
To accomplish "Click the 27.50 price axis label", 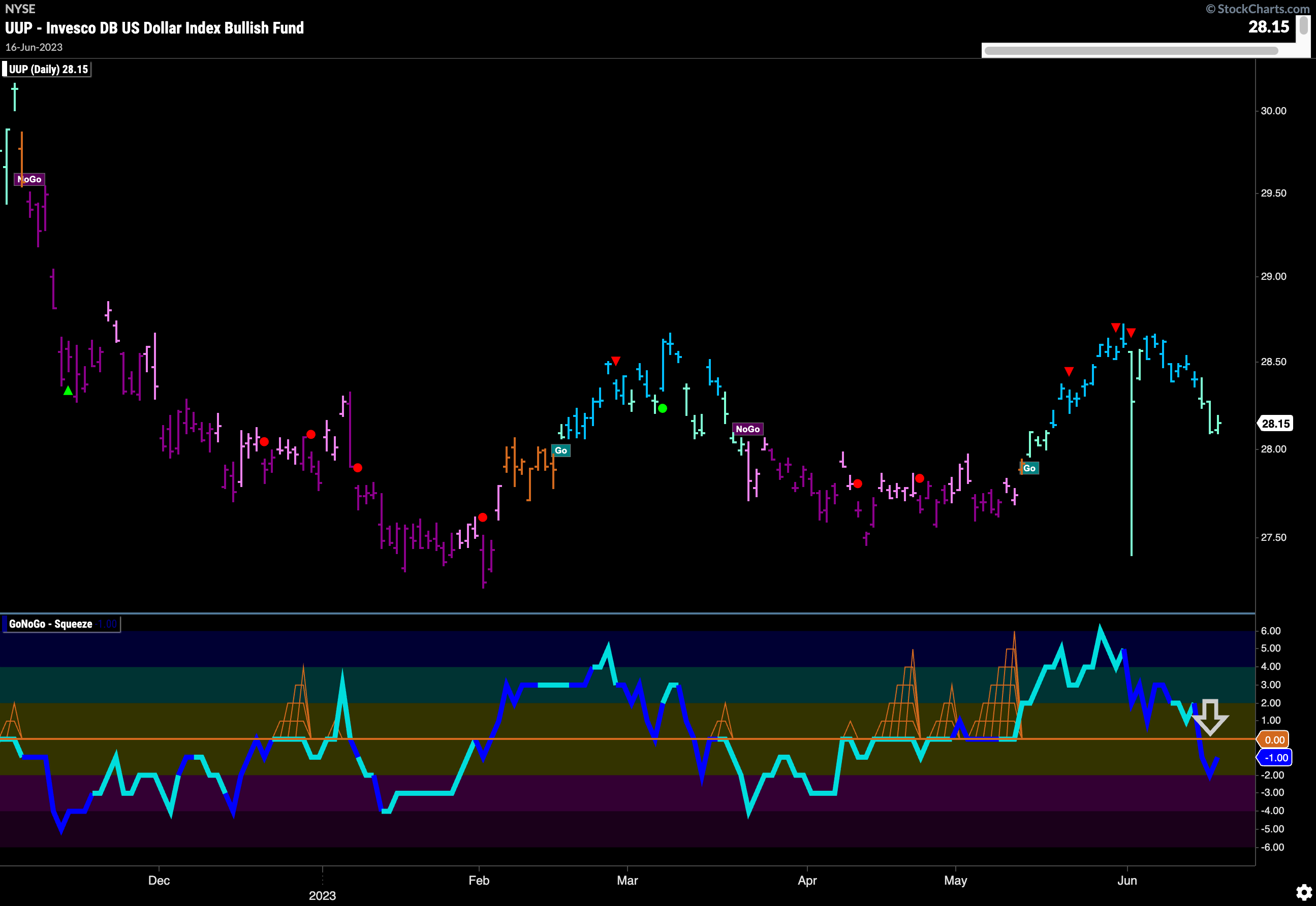I will [1273, 538].
